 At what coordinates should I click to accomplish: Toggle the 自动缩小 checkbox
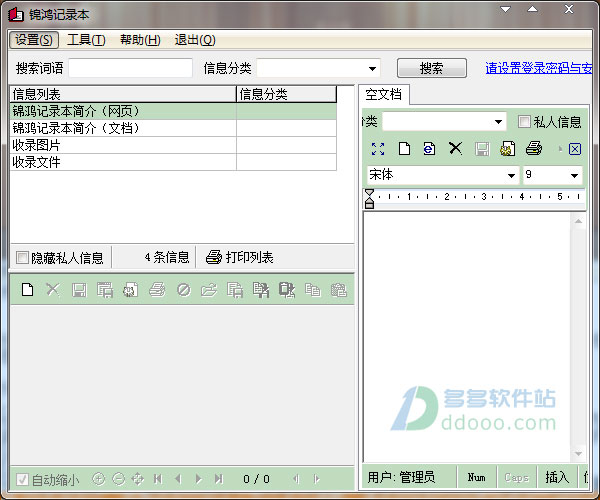22,479
